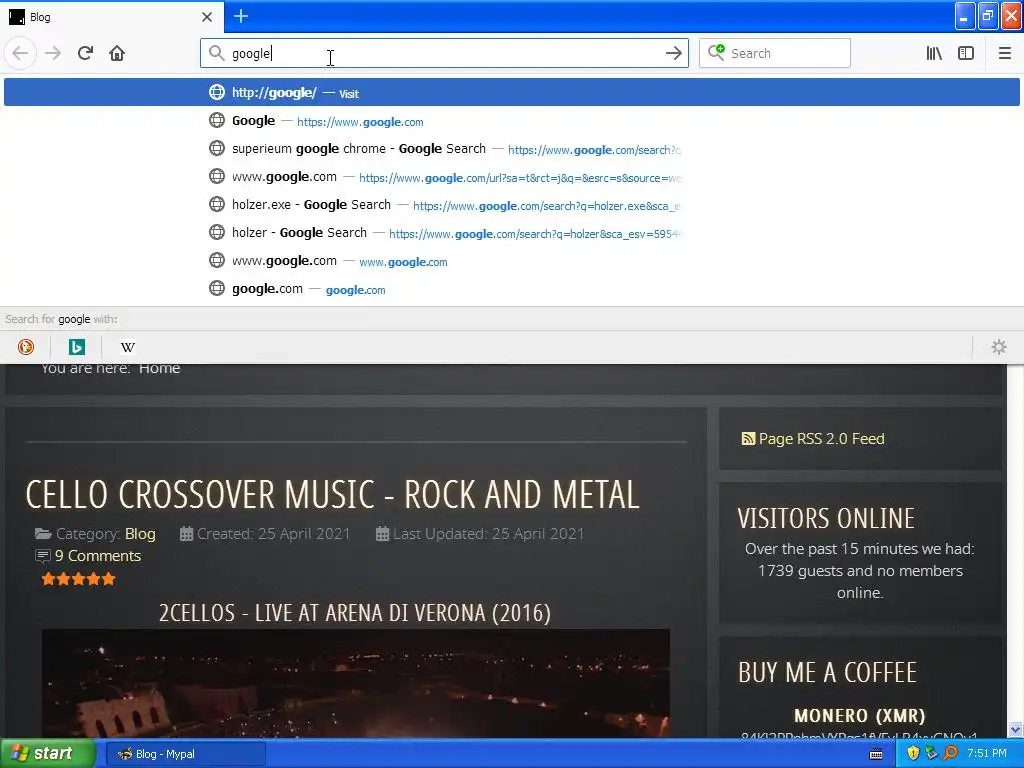1024x768 pixels.
Task: Open a new tab with plus button
Action: [240, 16]
